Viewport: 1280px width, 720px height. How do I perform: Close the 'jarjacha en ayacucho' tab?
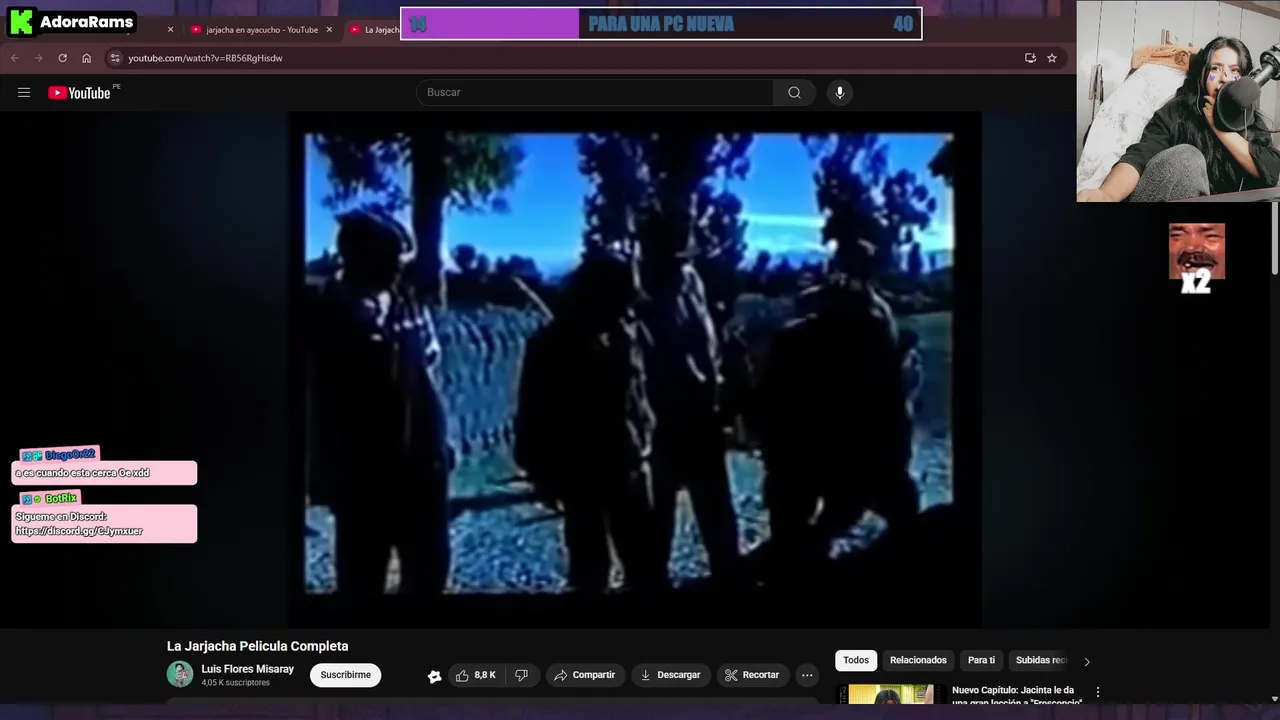click(x=329, y=30)
